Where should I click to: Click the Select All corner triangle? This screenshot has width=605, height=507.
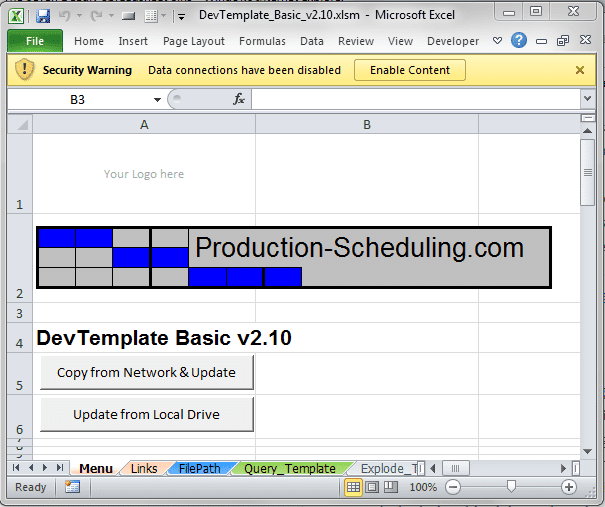click(20, 124)
